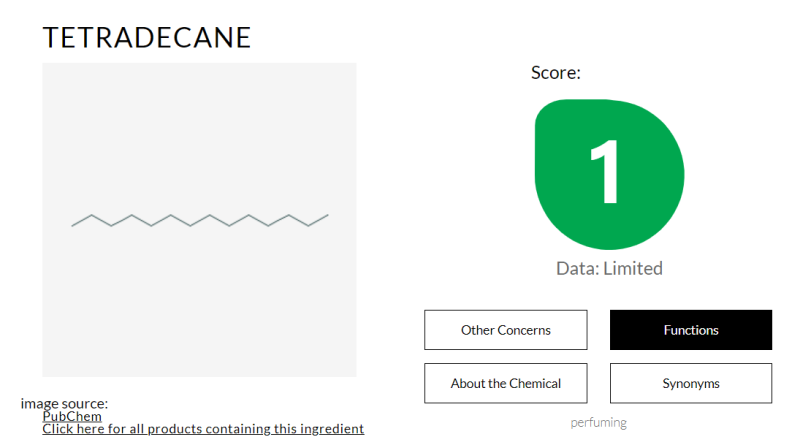Image resolution: width=800 pixels, height=445 pixels.
Task: Select the perfuming function text
Action: click(598, 423)
